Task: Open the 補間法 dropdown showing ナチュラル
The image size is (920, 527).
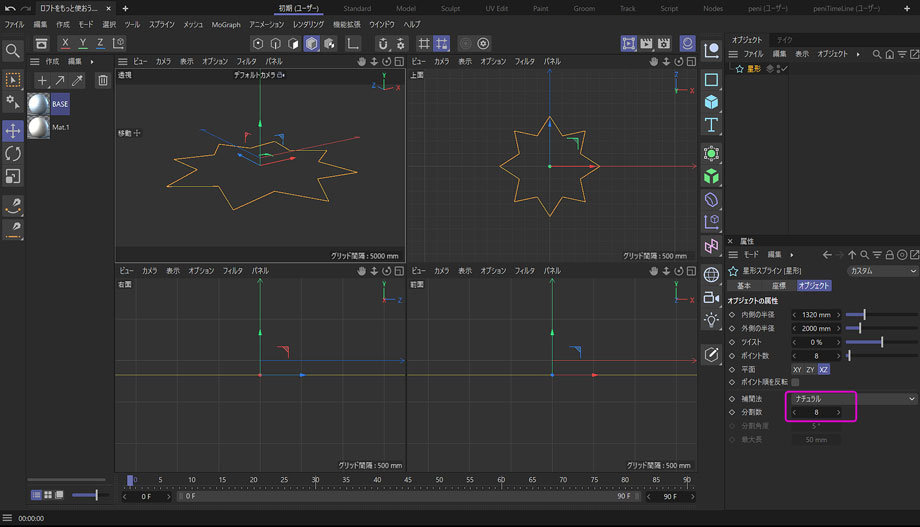Action: (852, 398)
